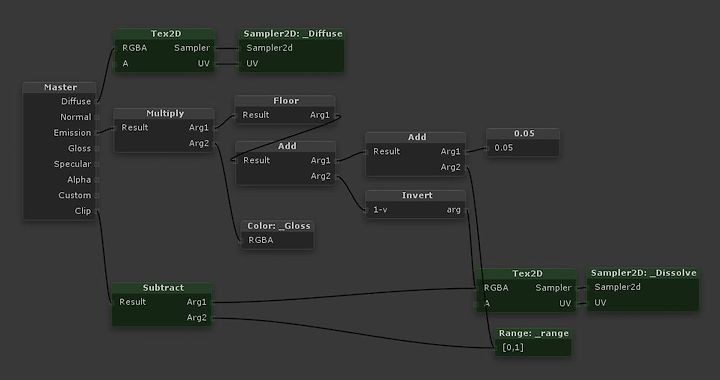720x380 pixels.
Task: Click the 1-v output on Invert node
Action: coord(380,210)
